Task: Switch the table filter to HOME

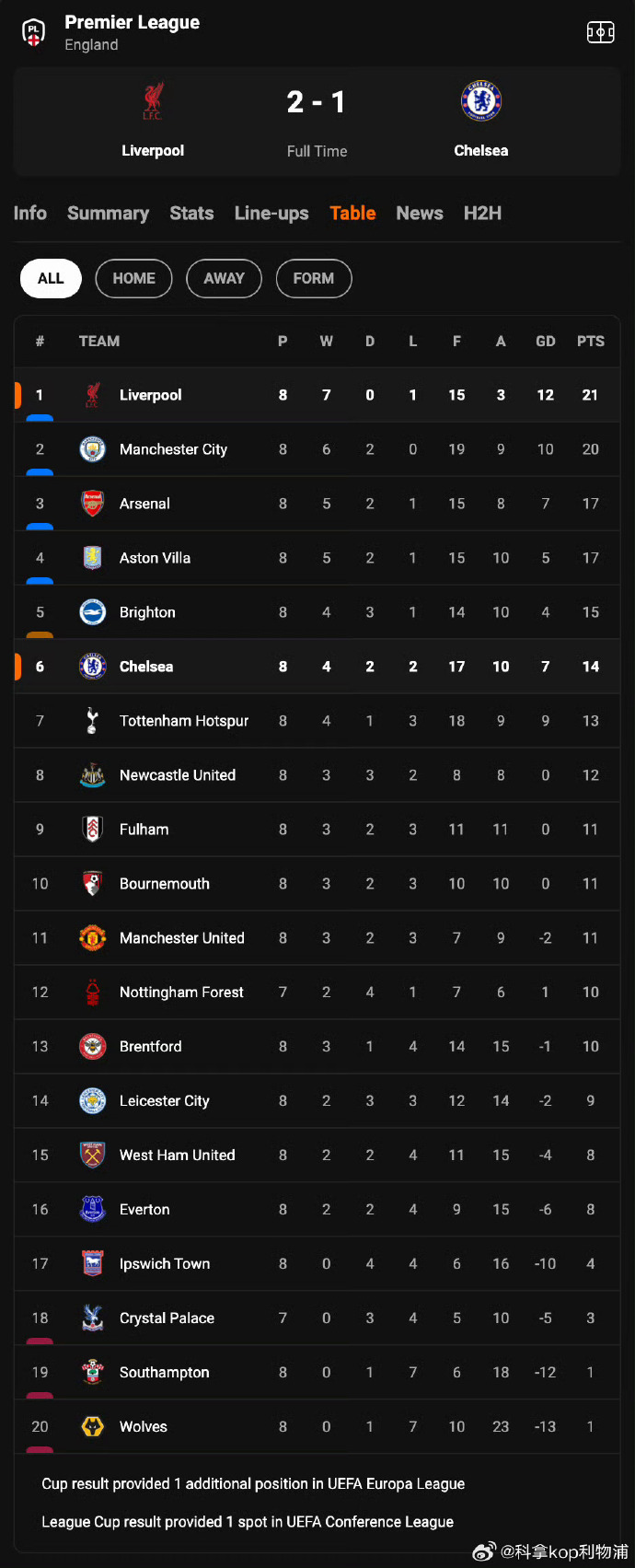Action: (133, 279)
